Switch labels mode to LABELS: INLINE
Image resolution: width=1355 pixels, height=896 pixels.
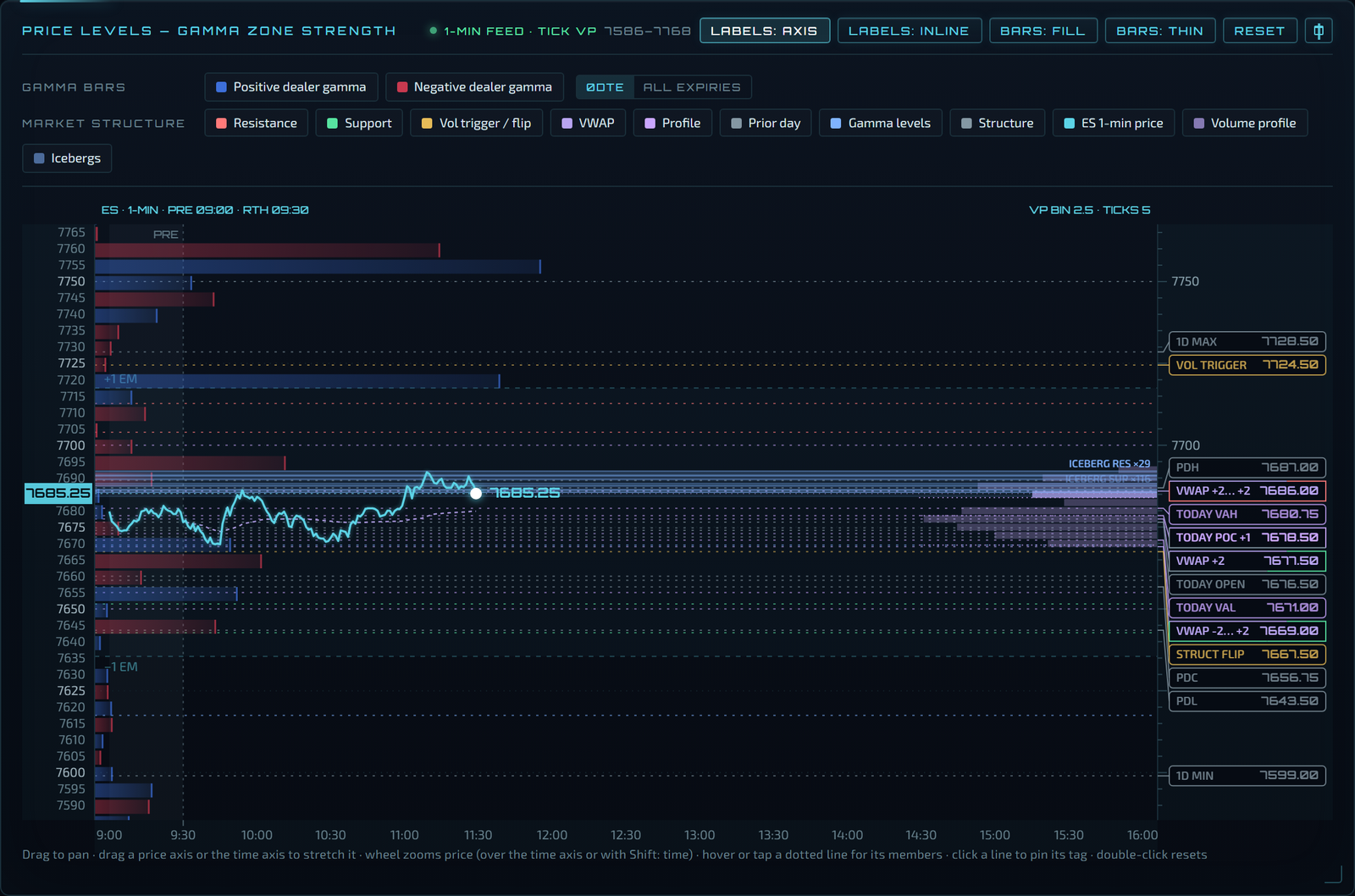pyautogui.click(x=909, y=30)
